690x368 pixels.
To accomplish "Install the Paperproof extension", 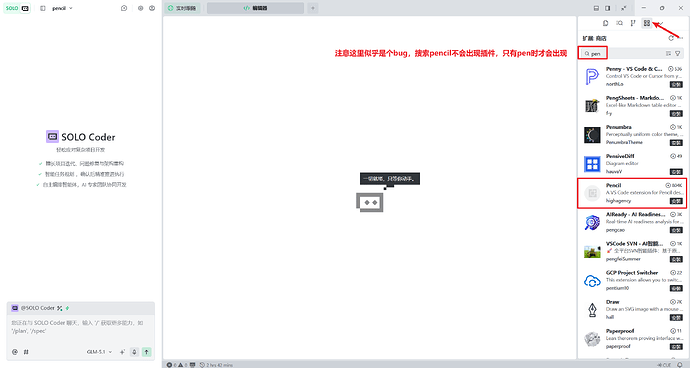I will (x=676, y=346).
